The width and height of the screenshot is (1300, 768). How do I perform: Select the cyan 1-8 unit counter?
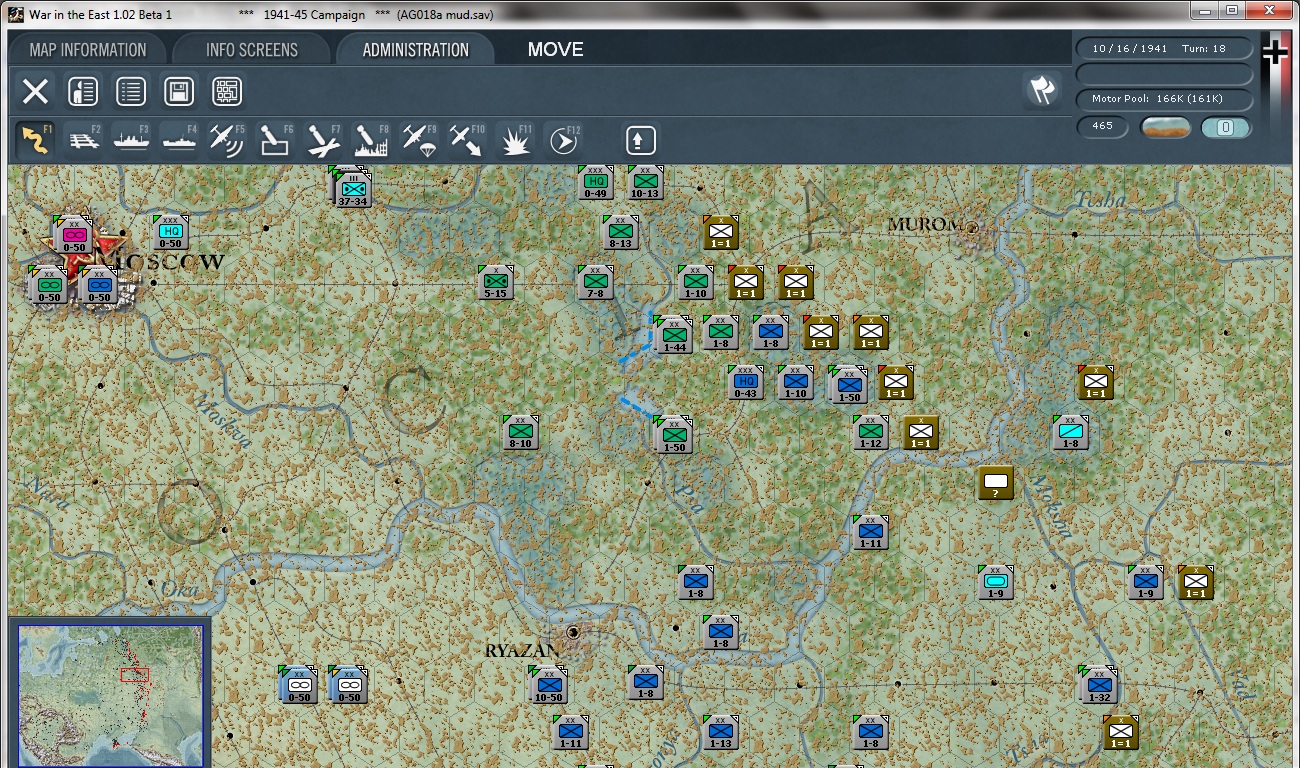point(1071,433)
